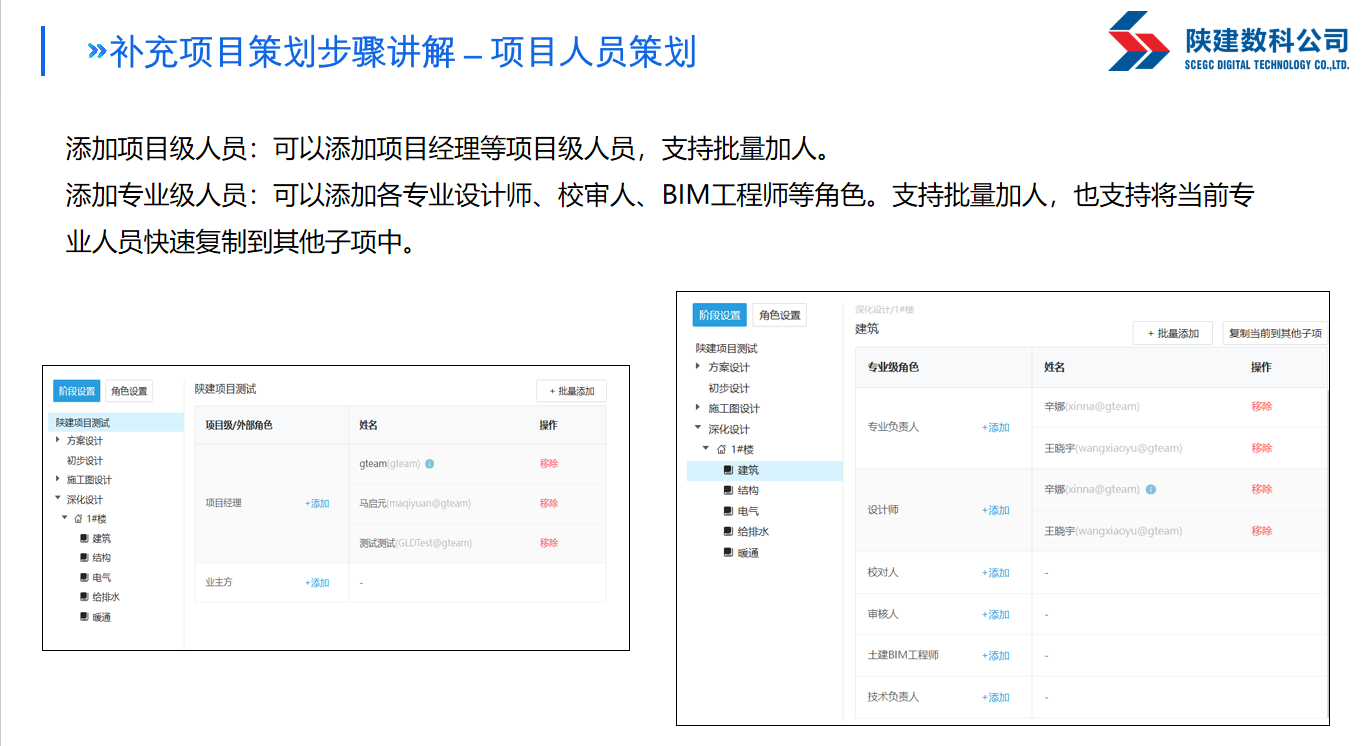The image size is (1367, 746).
Task: Remove 马启元 via the 移除 link
Action: point(549,503)
